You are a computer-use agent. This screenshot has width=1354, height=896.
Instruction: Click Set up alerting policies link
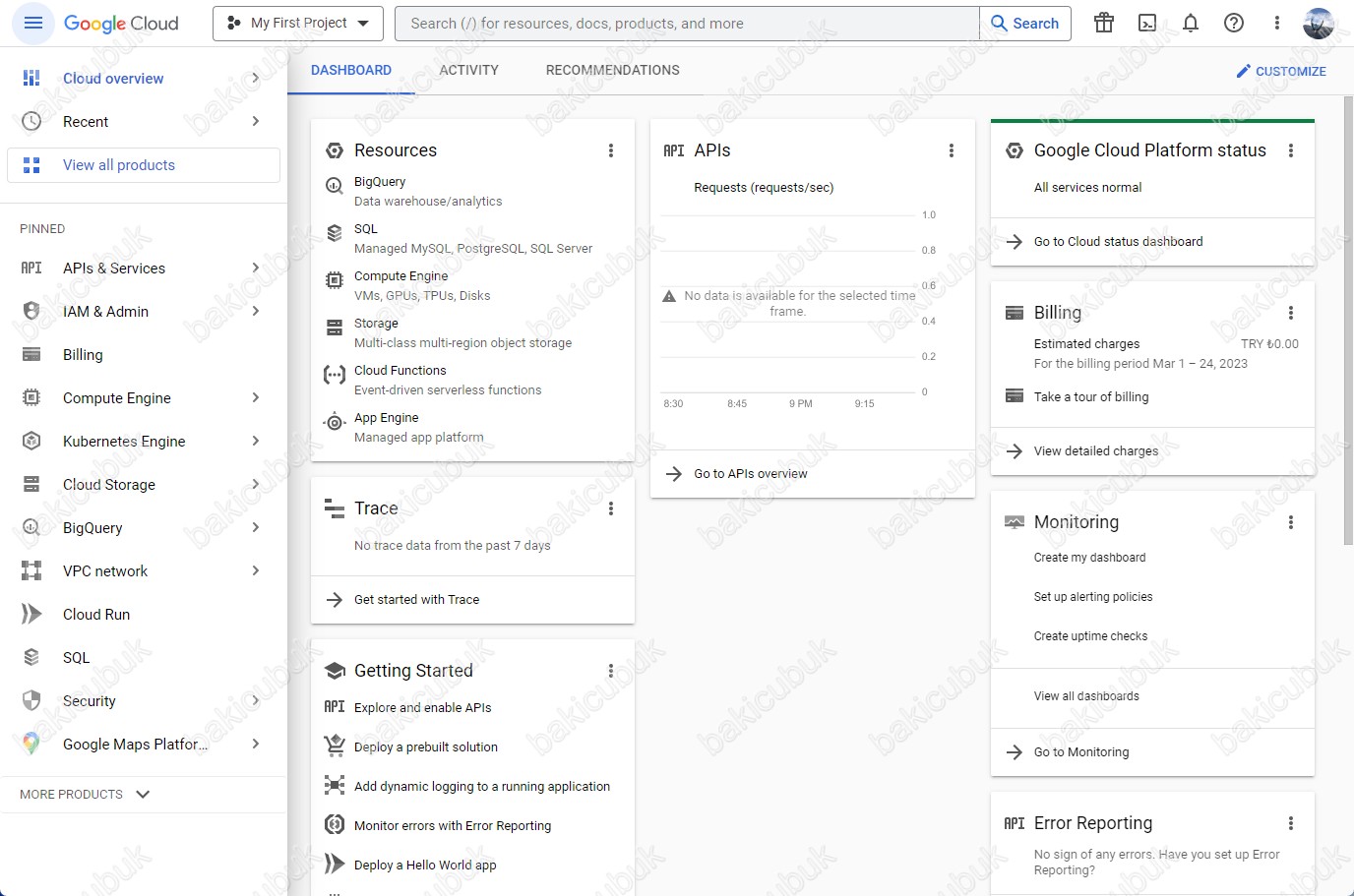coord(1093,597)
